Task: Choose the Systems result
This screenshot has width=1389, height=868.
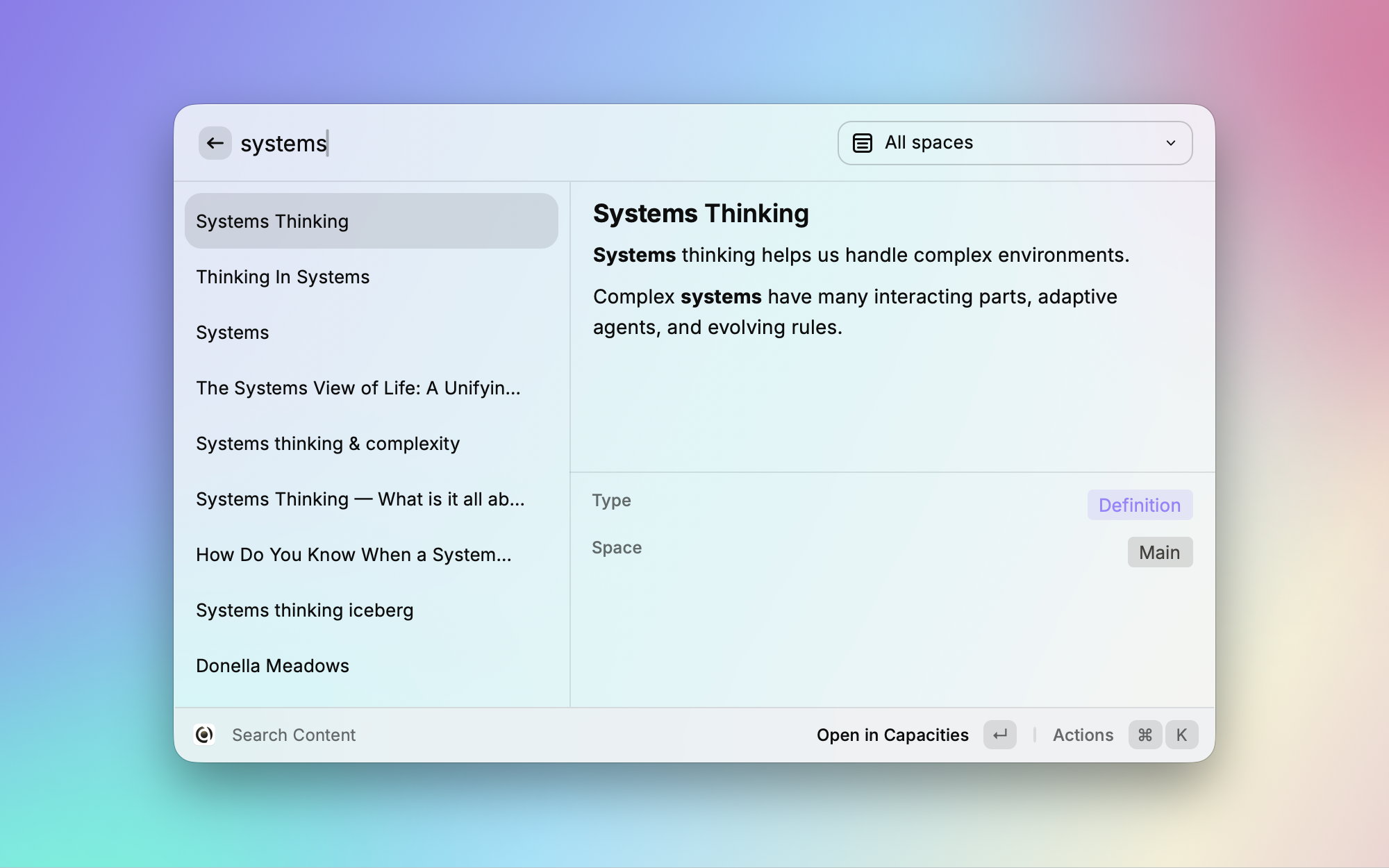Action: point(232,333)
